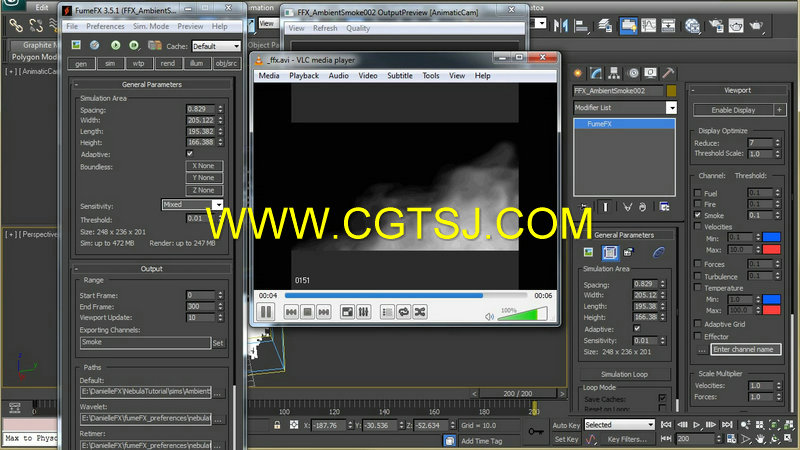Click Spacing value field in FumeFX window
800x450 pixels.
[x=201, y=109]
